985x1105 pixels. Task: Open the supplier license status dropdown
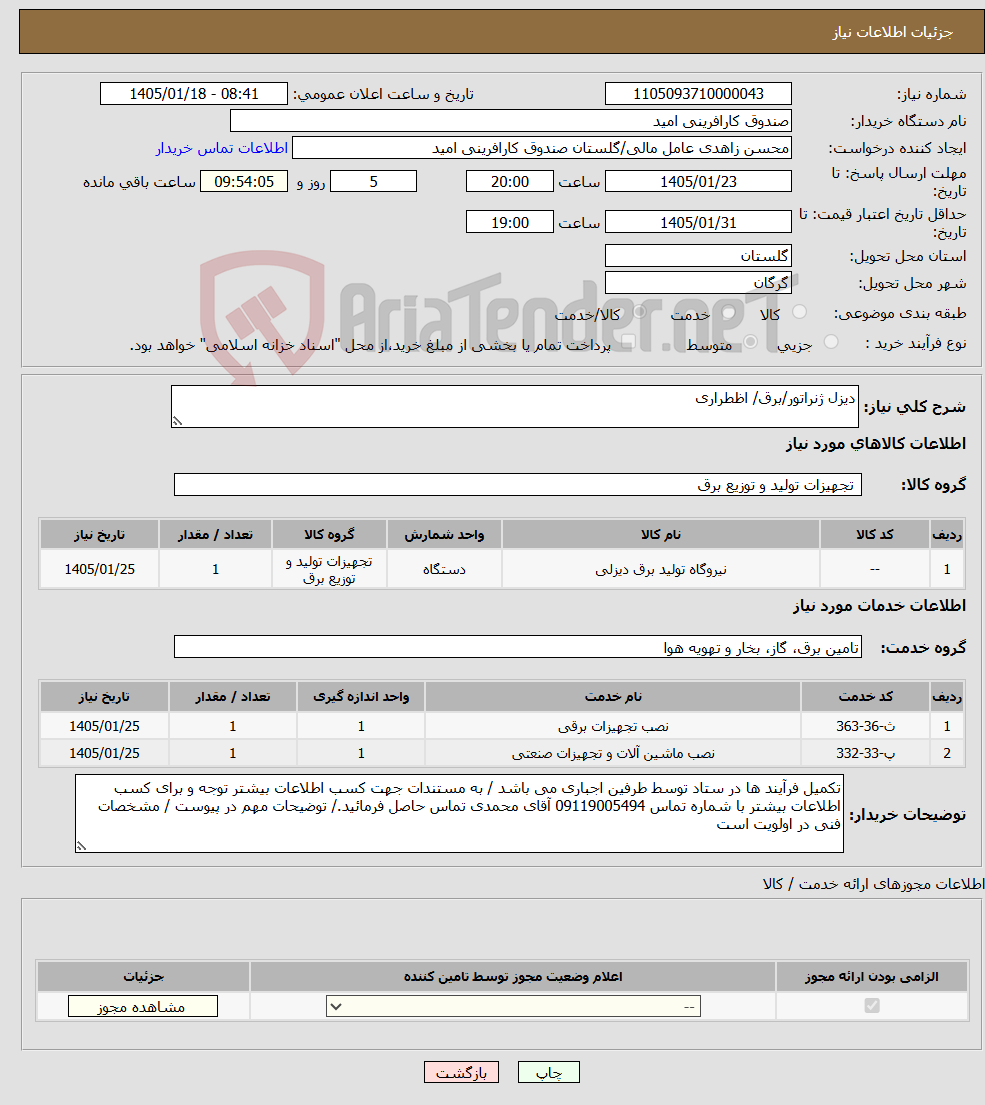[513, 1006]
